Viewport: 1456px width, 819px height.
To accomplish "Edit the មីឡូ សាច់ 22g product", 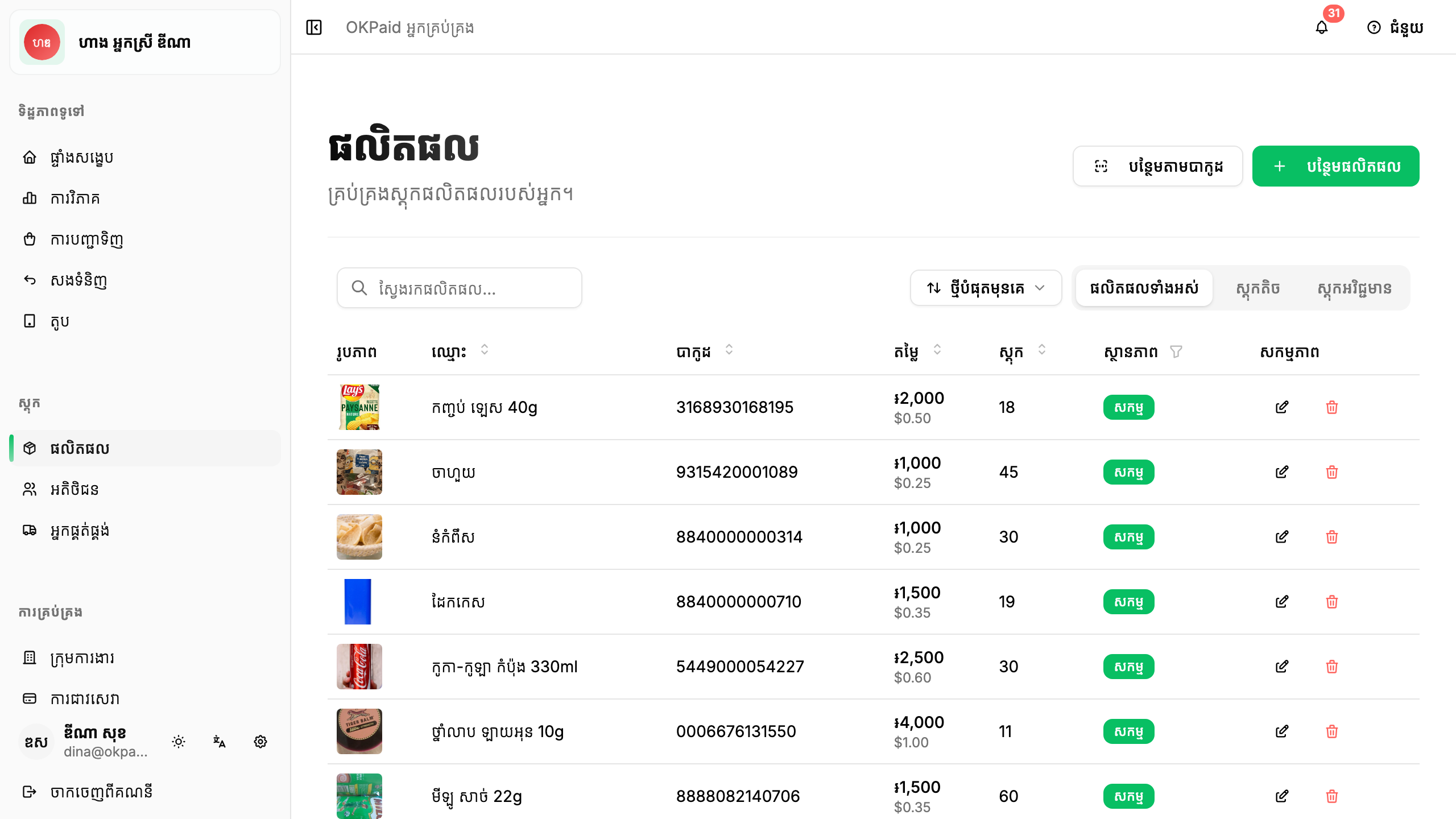I will [1282, 796].
